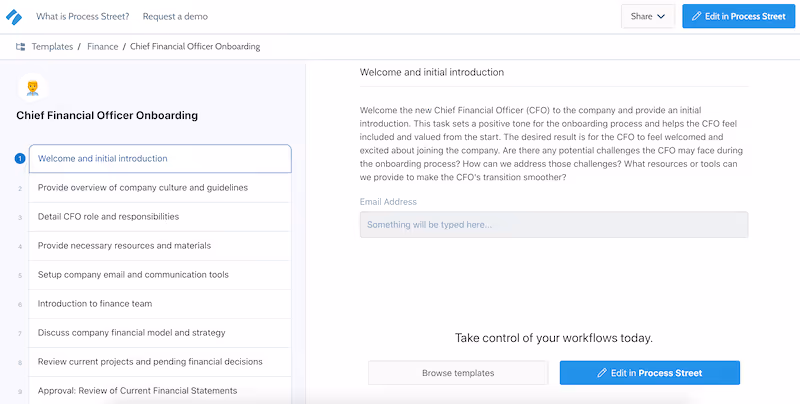Go to Finance breadcrumb
Screen dimensions: 800x404
pyautogui.click(x=103, y=46)
